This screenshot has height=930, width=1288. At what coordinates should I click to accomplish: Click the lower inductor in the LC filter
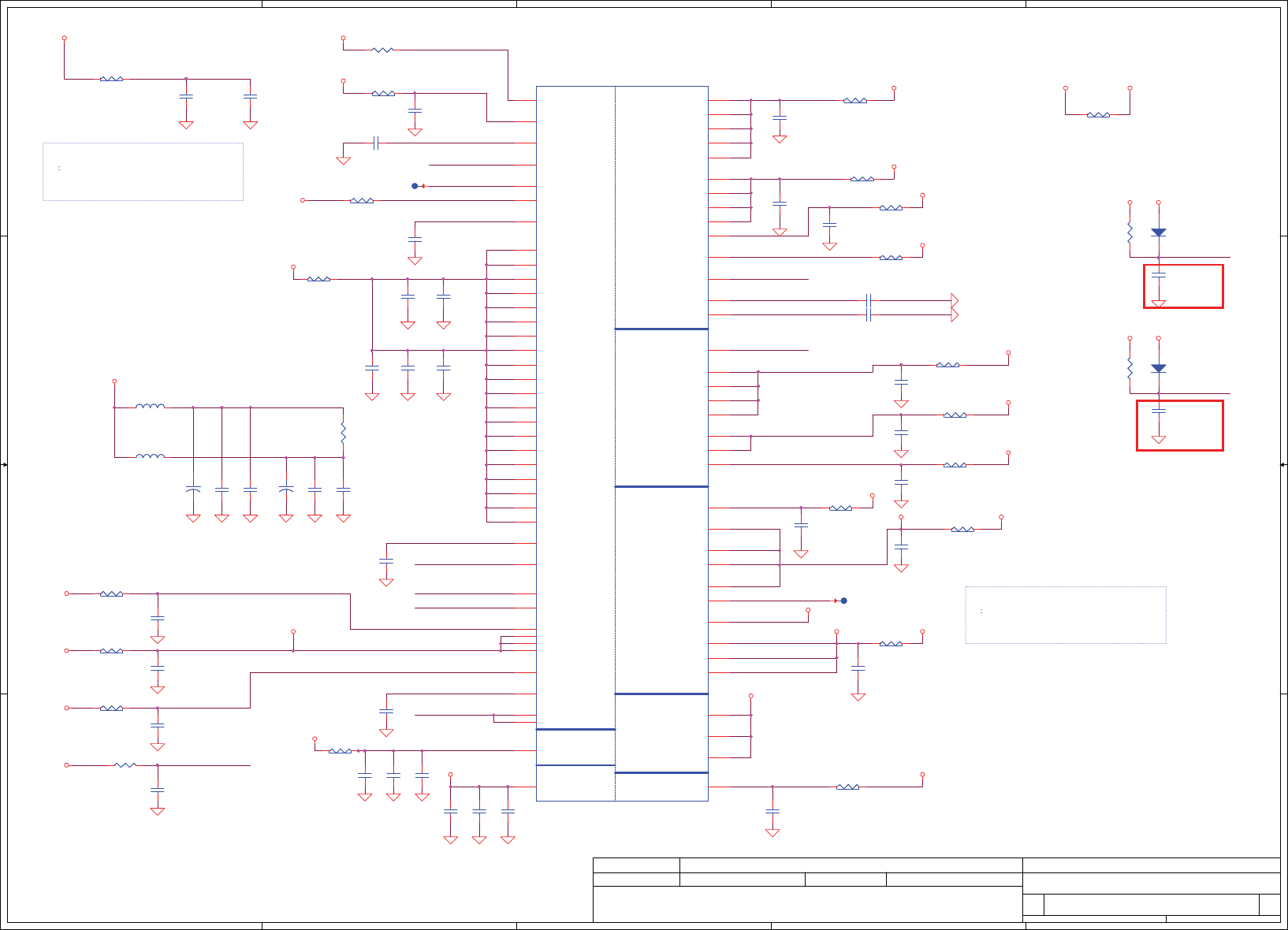pyautogui.click(x=150, y=456)
